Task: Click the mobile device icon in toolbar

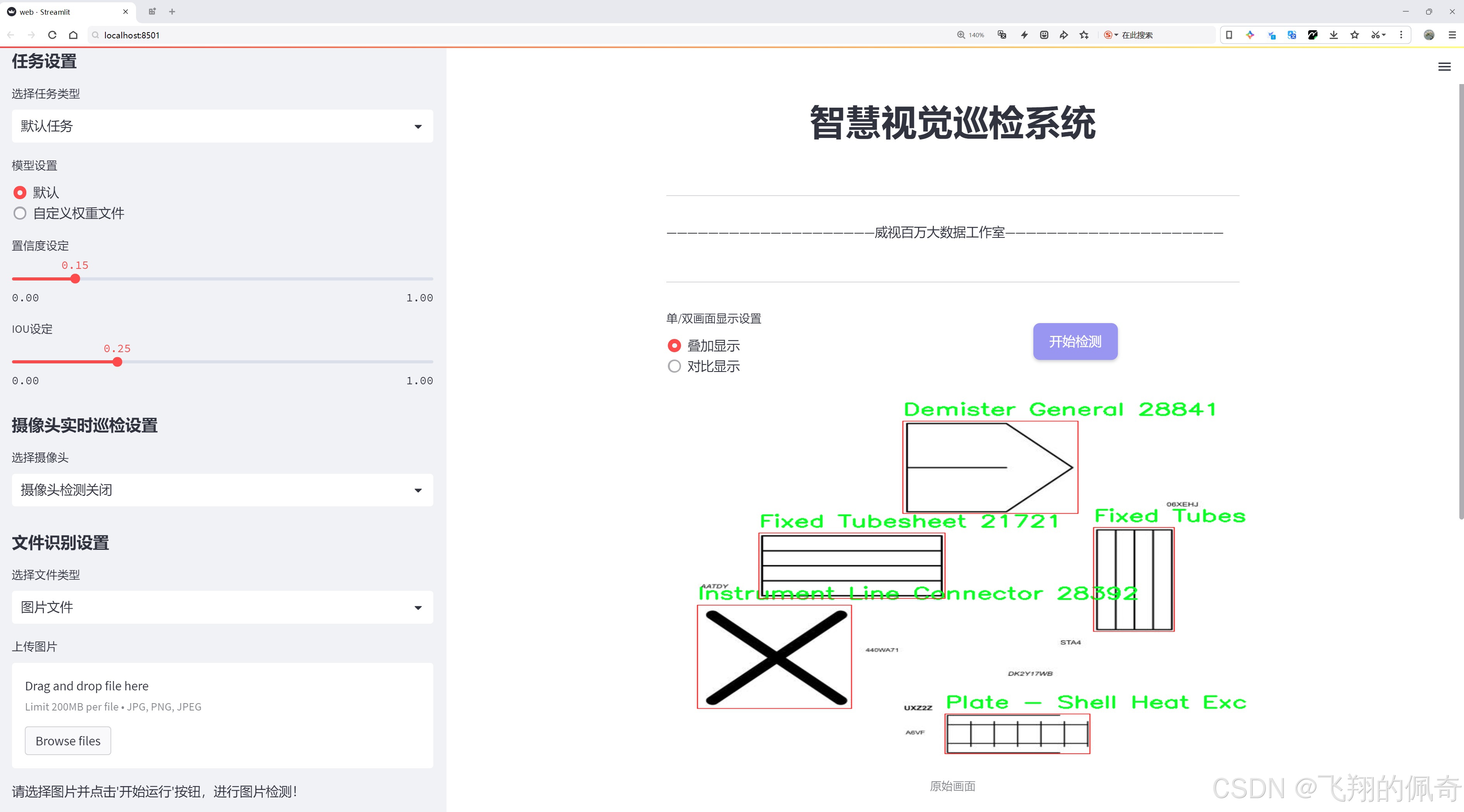Action: click(x=1229, y=34)
